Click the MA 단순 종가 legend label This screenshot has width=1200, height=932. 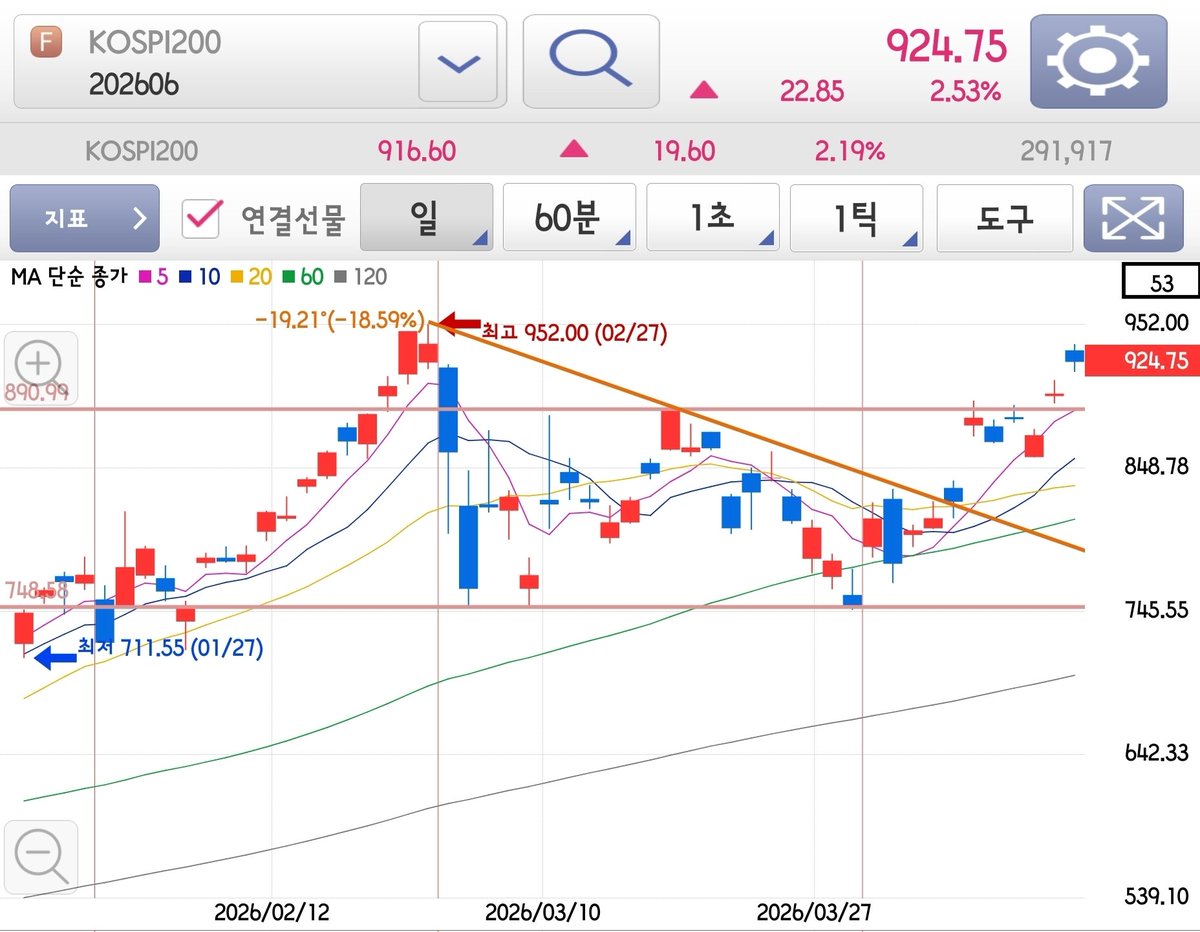(69, 278)
